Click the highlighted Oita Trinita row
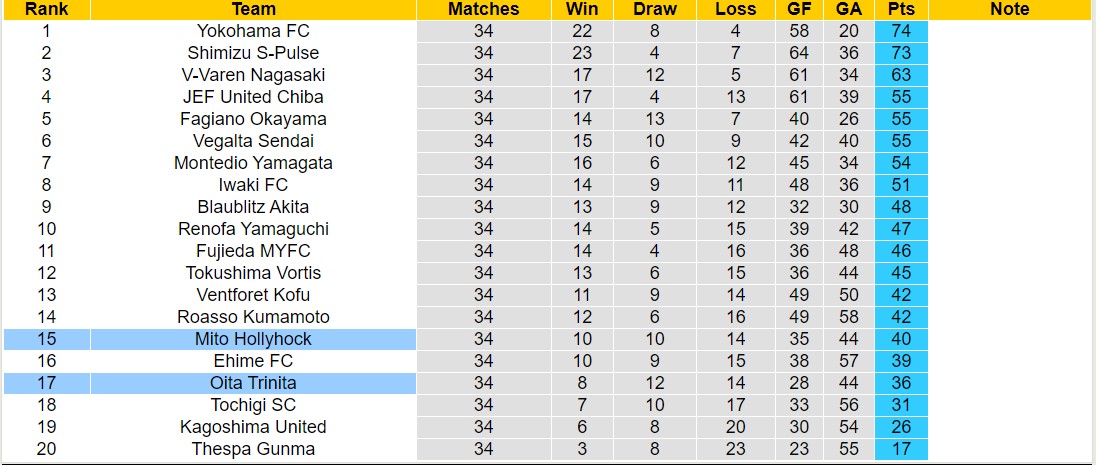1096x465 pixels. tap(253, 383)
